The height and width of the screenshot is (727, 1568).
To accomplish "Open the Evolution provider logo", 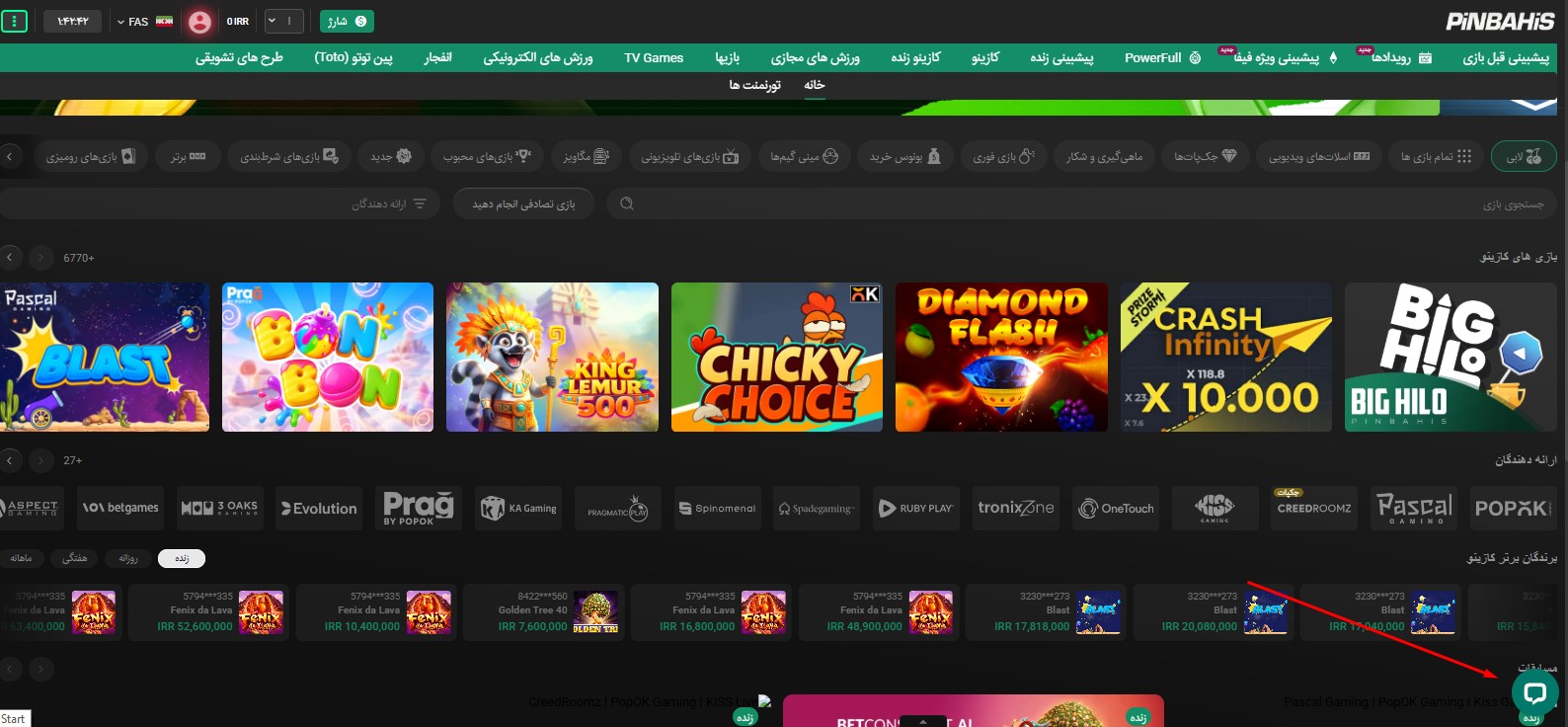I will click(x=319, y=509).
